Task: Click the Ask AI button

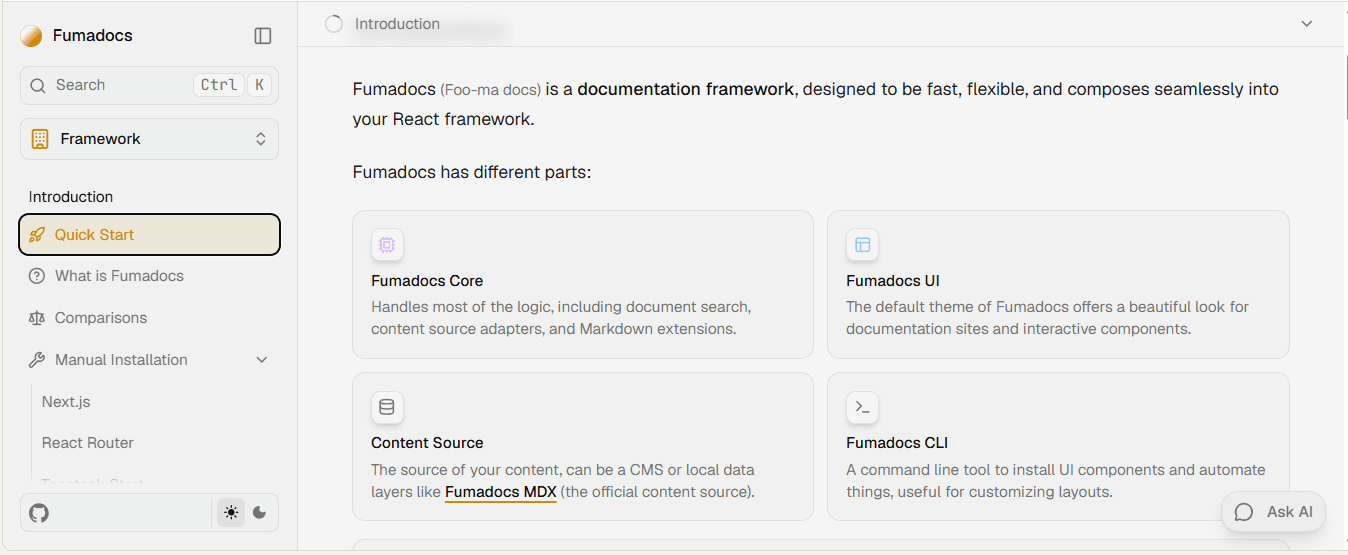Action: tap(1273, 512)
